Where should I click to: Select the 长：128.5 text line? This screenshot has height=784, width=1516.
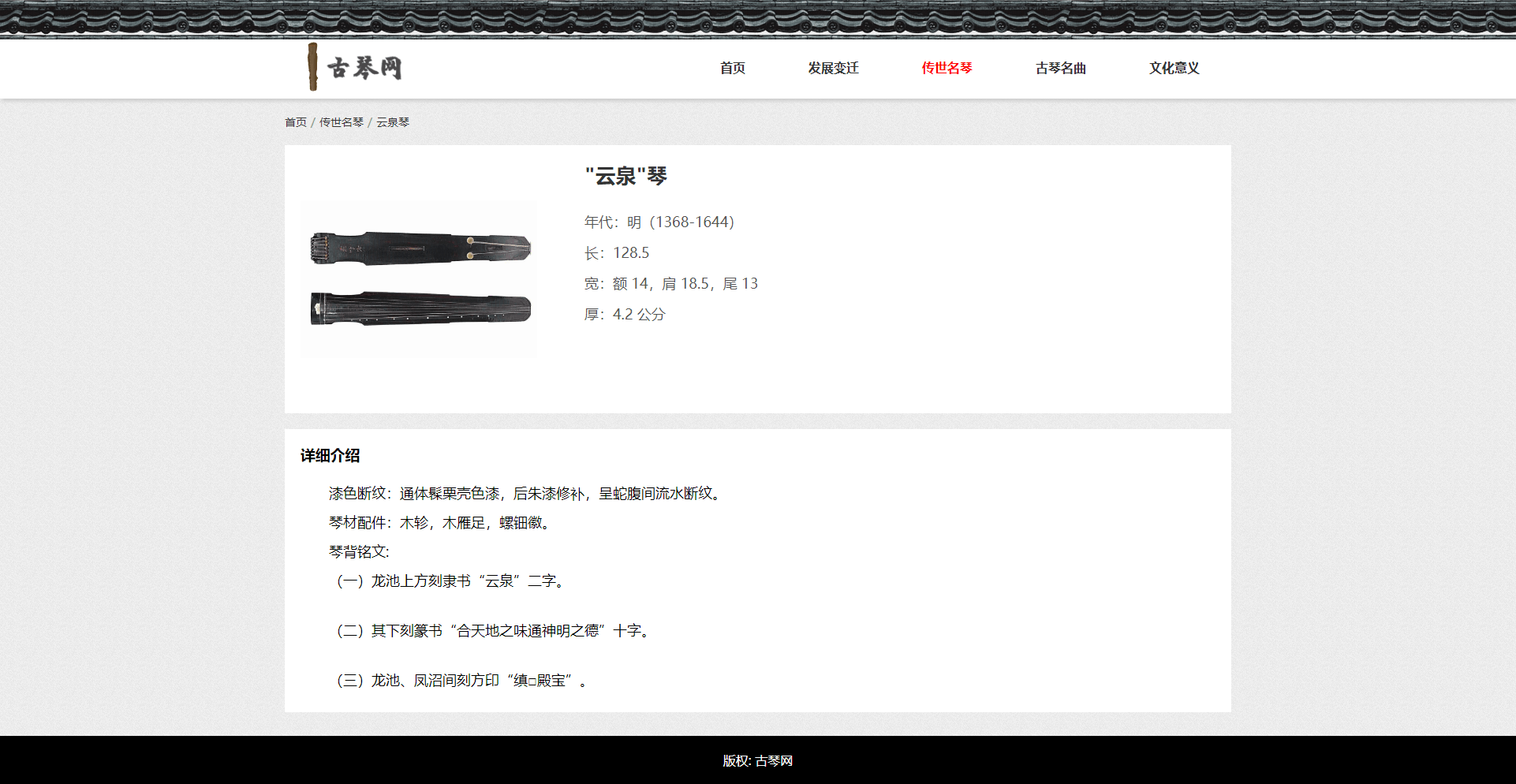pyautogui.click(x=617, y=253)
